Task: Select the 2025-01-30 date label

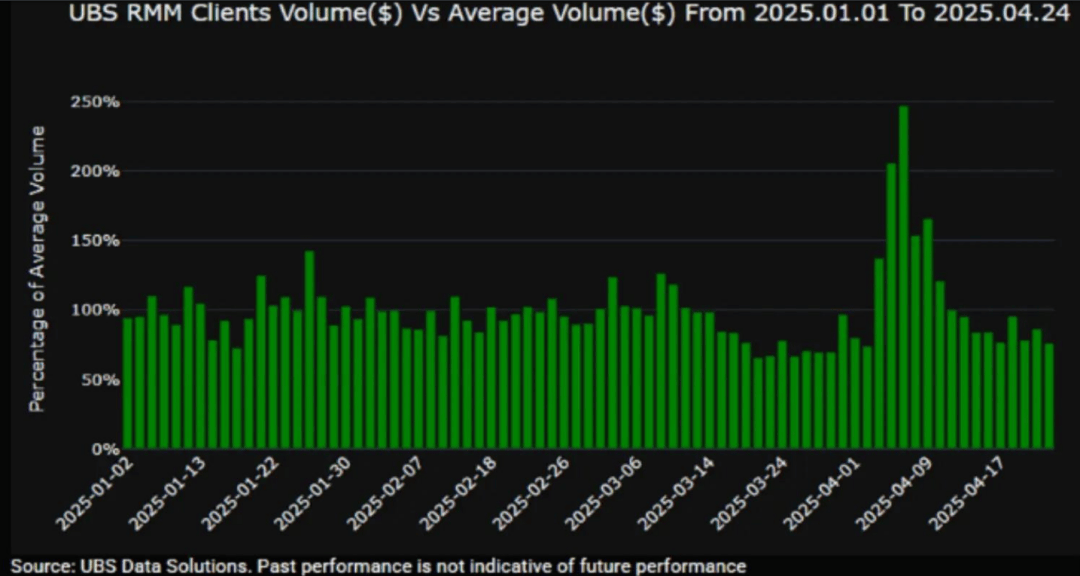Action: tap(315, 496)
